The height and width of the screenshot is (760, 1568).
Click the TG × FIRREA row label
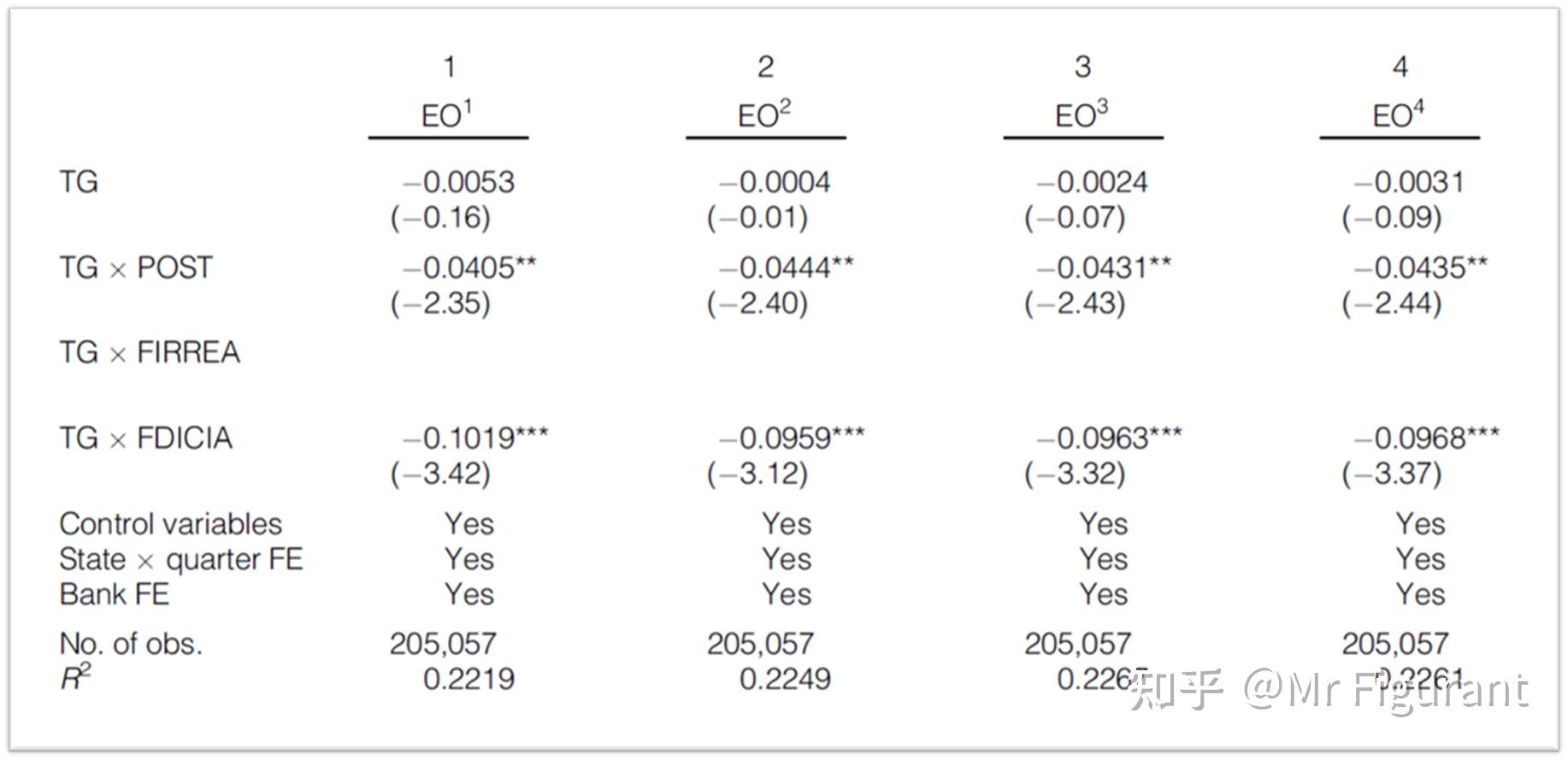[x=149, y=352]
